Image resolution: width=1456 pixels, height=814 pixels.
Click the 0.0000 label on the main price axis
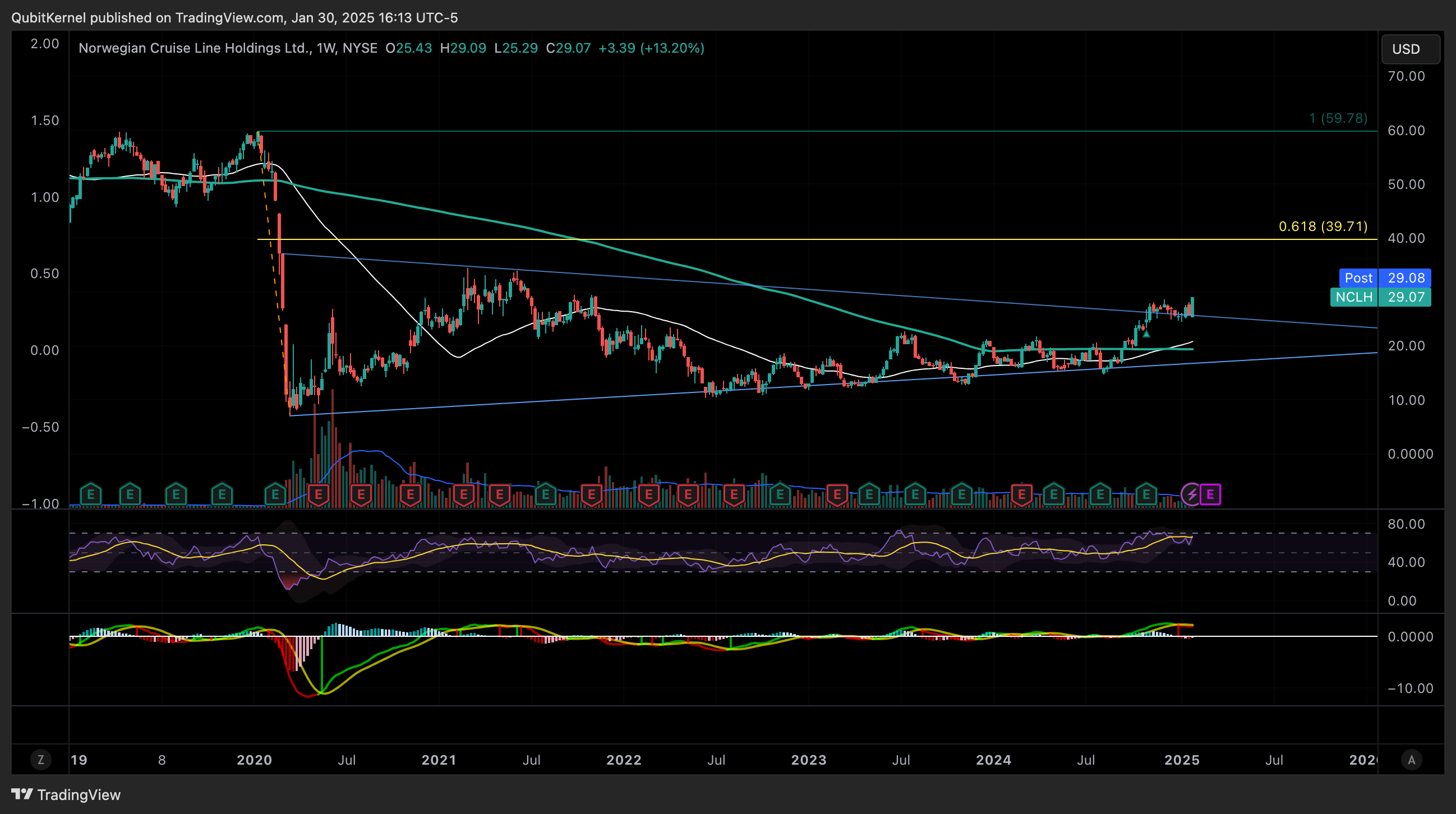1410,454
